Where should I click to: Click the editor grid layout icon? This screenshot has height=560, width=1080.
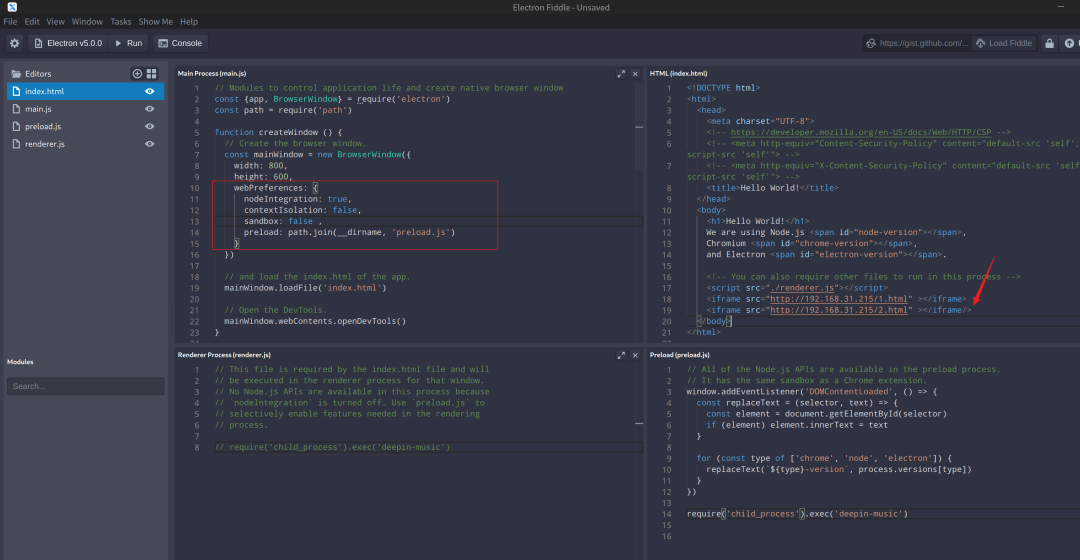[152, 74]
